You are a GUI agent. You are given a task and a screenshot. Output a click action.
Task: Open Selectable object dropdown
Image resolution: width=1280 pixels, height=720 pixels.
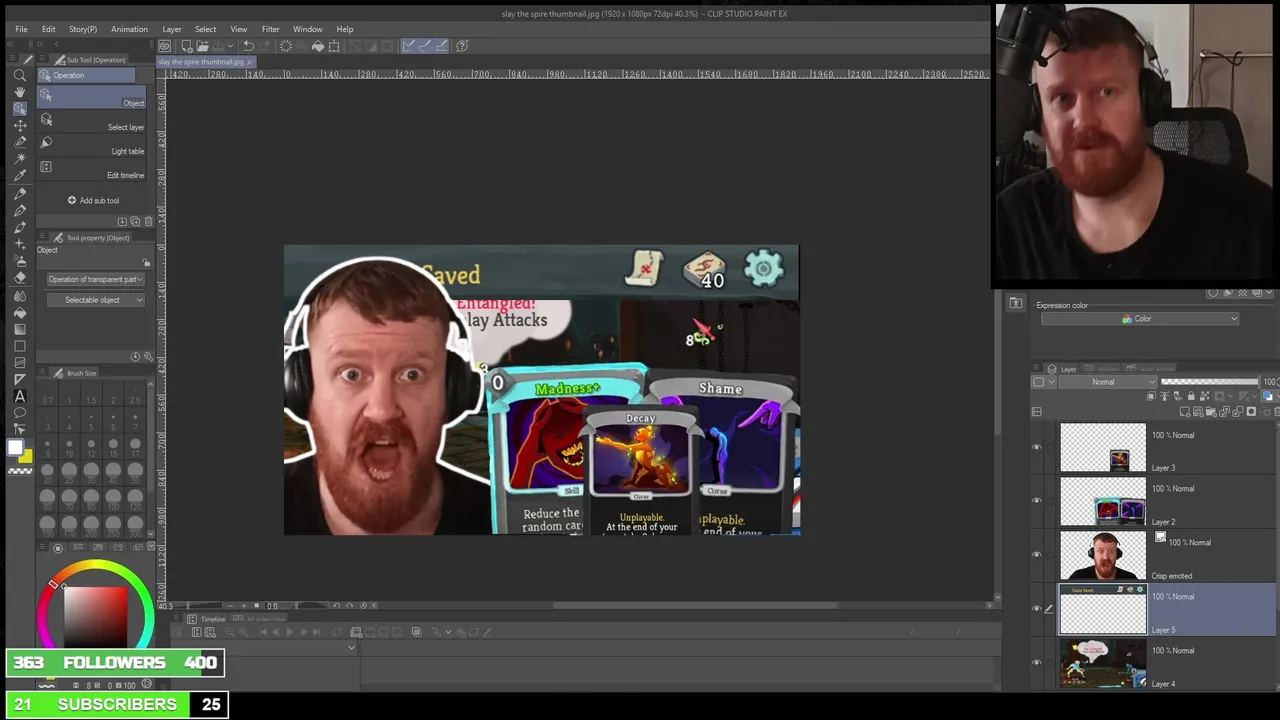pyautogui.click(x=95, y=300)
